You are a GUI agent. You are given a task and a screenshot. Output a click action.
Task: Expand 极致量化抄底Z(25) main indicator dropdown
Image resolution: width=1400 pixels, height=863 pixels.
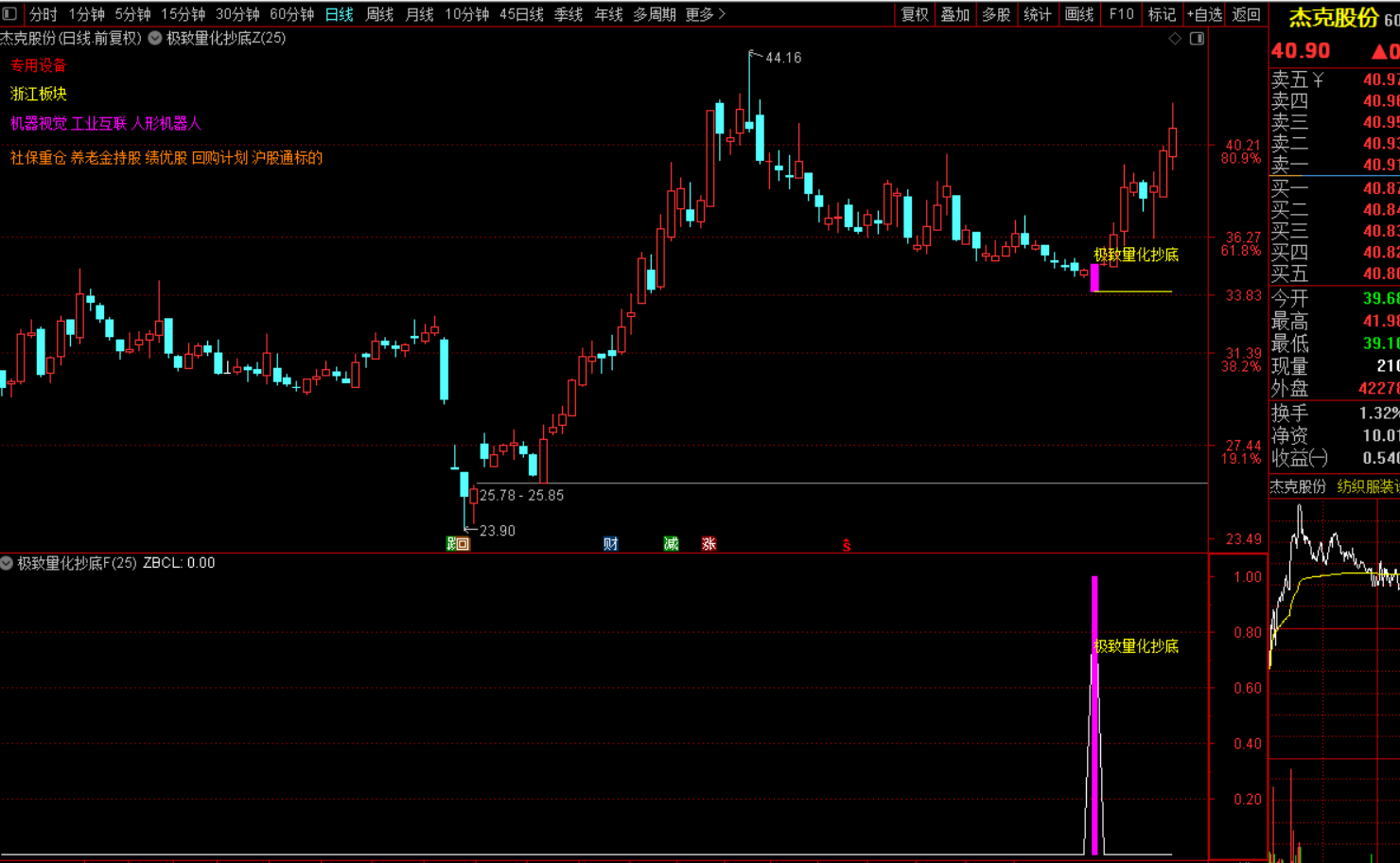click(x=155, y=39)
